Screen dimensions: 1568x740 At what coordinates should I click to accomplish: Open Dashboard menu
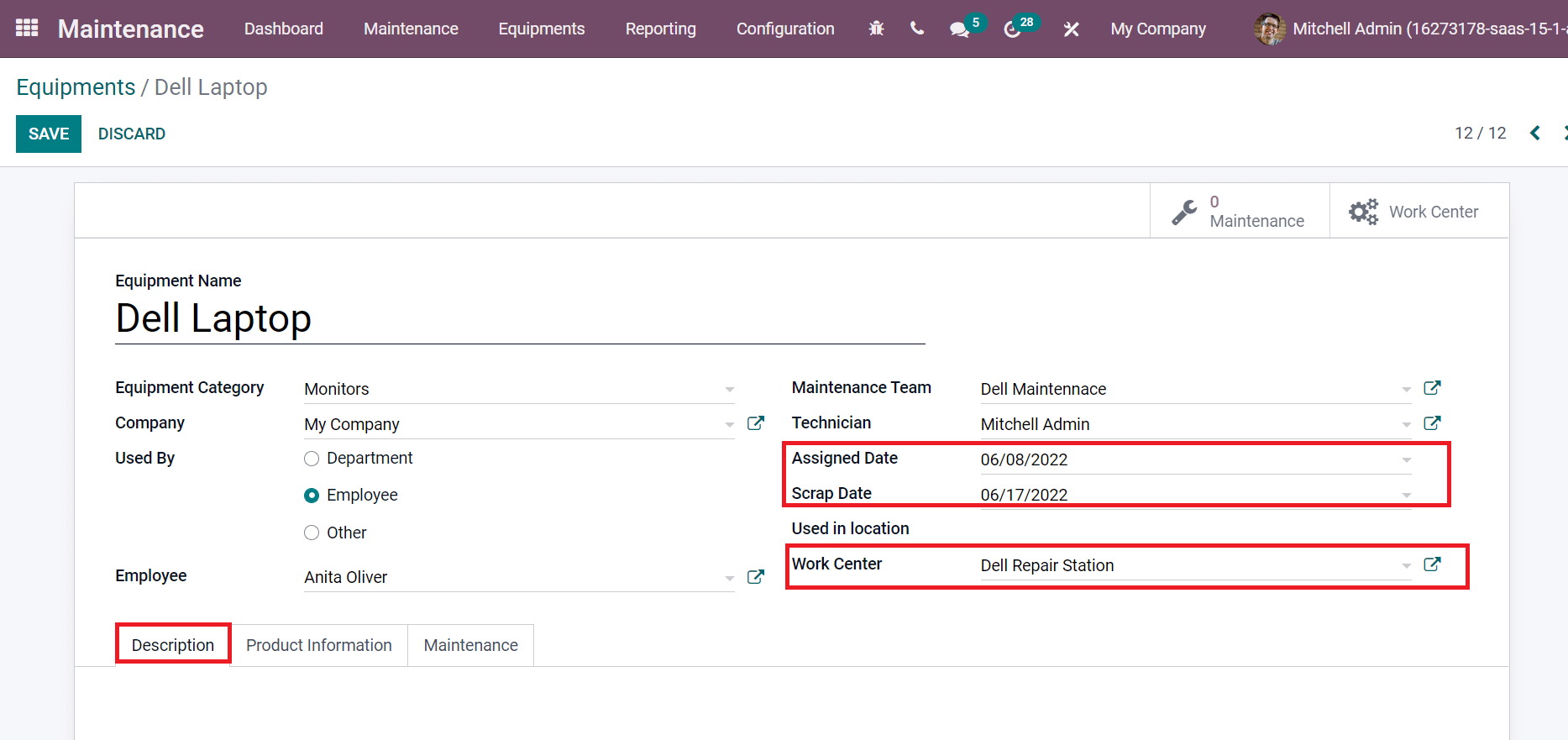point(284,29)
